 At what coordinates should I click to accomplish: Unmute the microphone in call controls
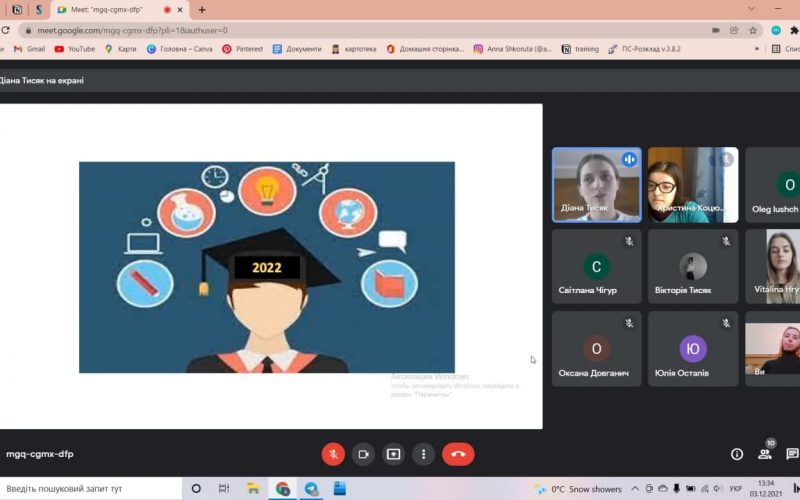pos(332,454)
